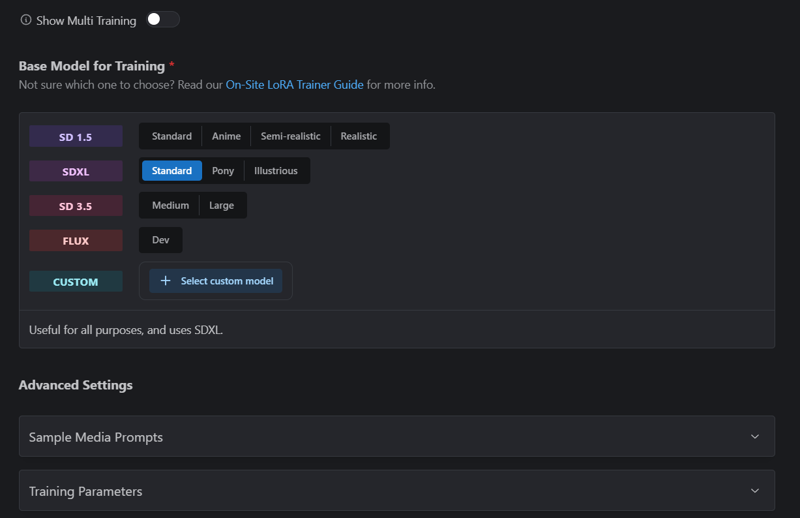
Task: Expand the Training Parameters section
Action: [x=397, y=490]
